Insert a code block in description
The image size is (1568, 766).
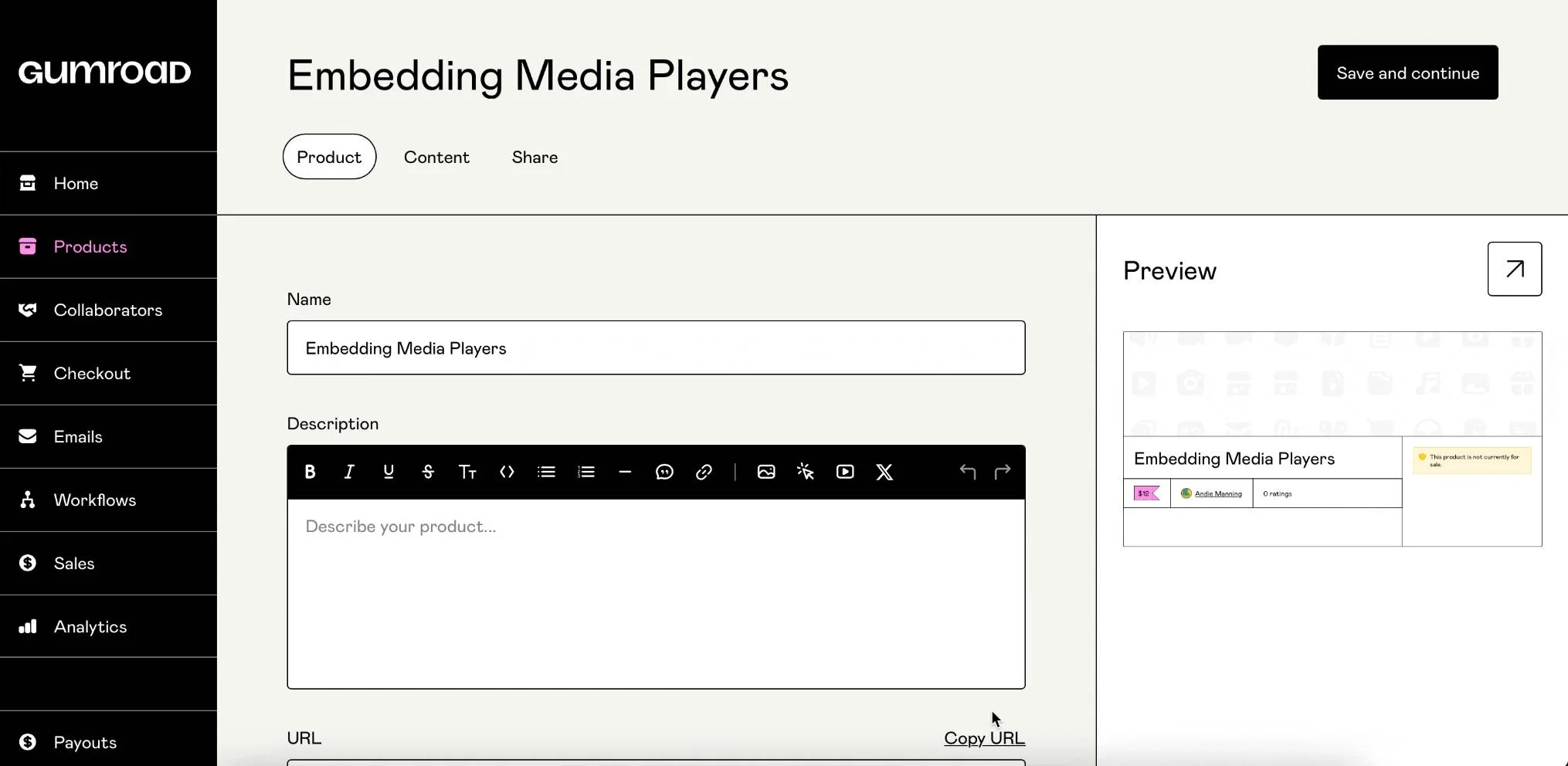pyautogui.click(x=507, y=472)
